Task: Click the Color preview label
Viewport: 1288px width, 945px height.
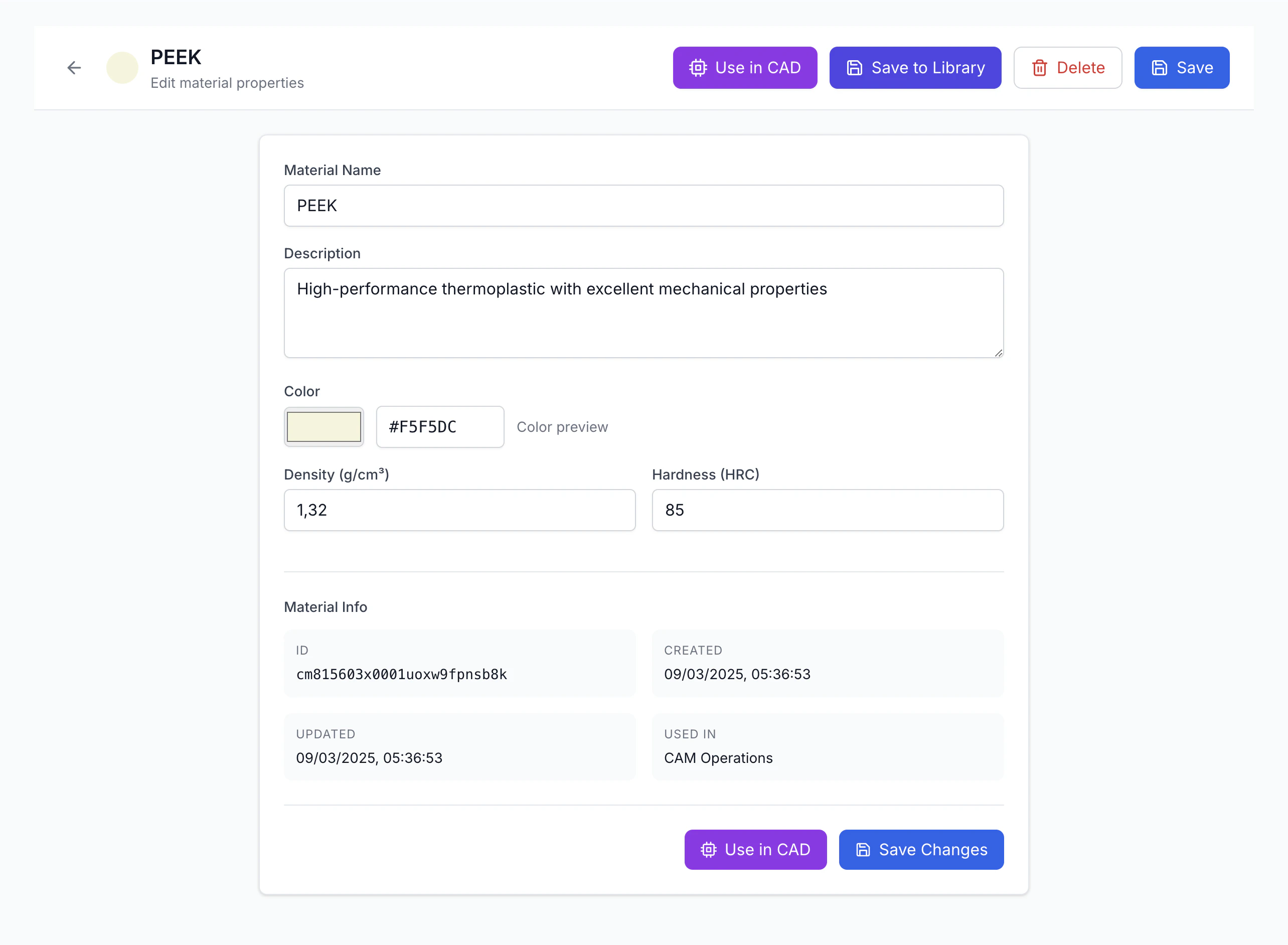Action: pyautogui.click(x=562, y=427)
